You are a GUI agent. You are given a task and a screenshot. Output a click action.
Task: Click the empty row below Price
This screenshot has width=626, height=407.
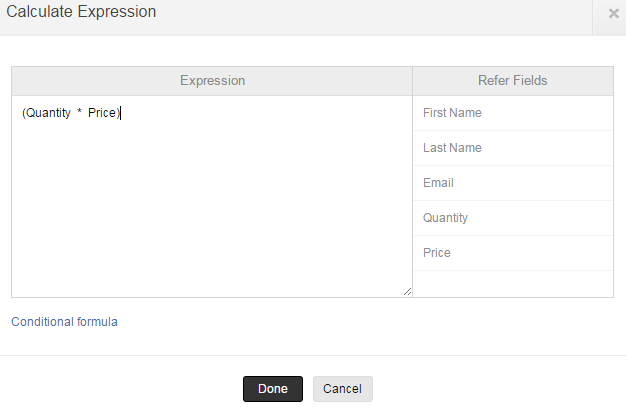[513, 284]
